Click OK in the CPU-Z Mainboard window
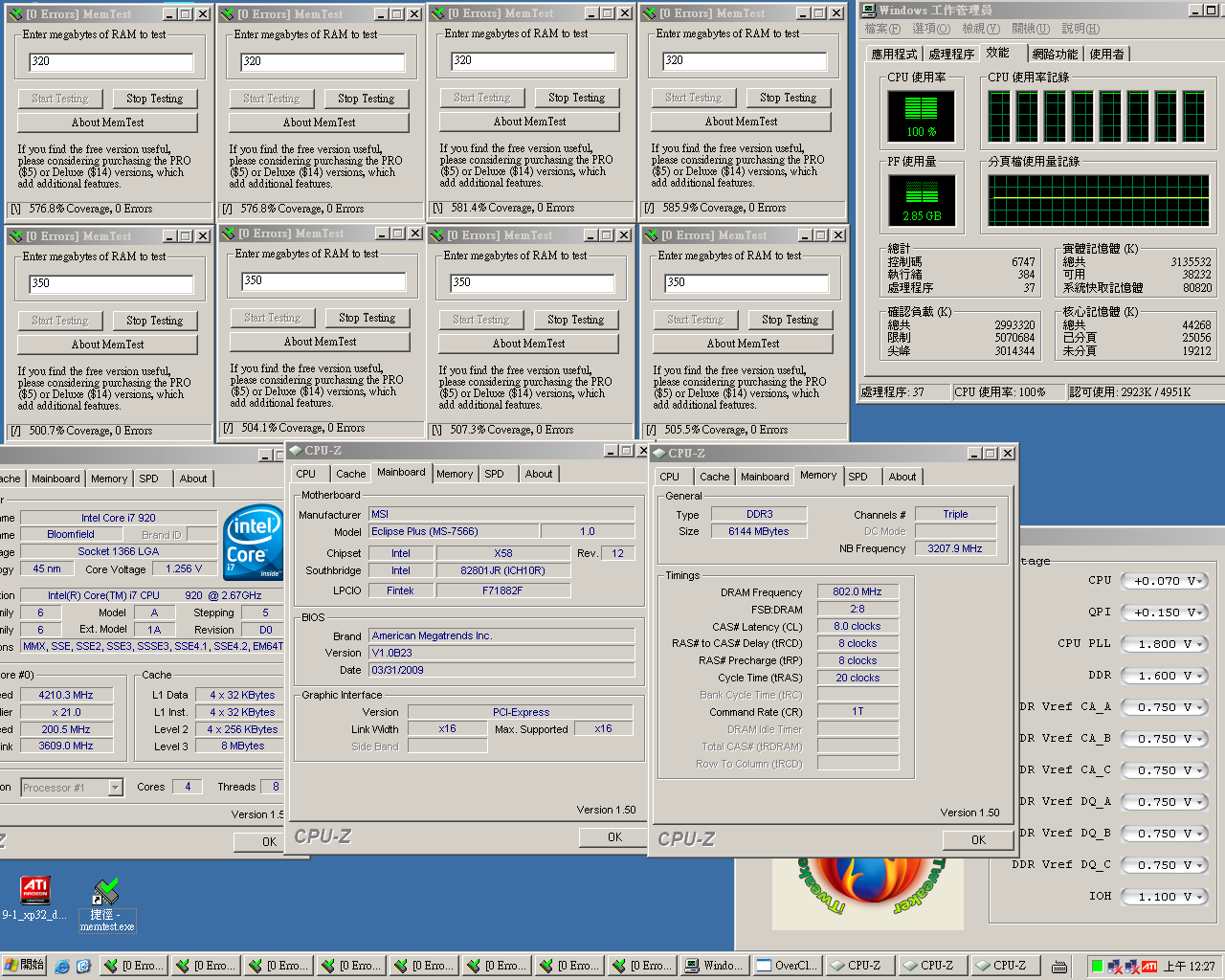Image resolution: width=1225 pixels, height=980 pixels. 614,837
